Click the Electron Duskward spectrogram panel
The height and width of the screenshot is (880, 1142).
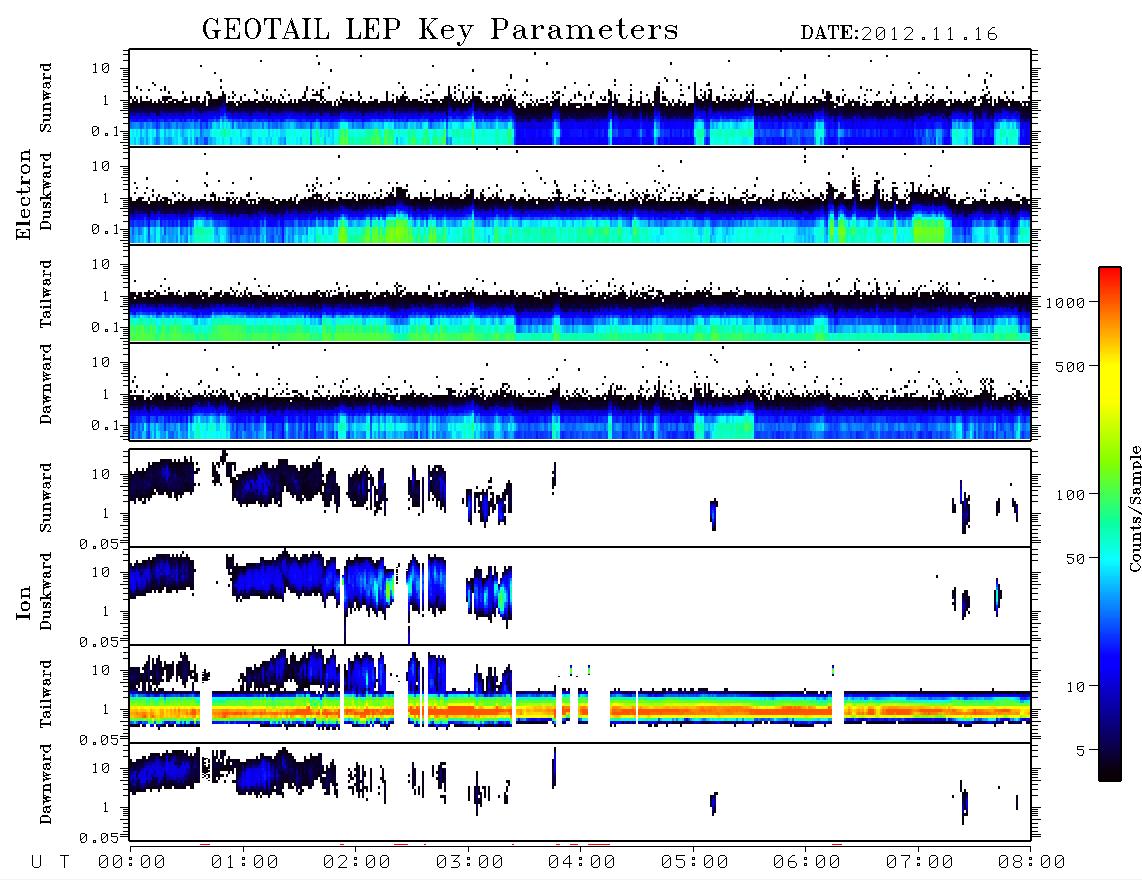(580, 196)
